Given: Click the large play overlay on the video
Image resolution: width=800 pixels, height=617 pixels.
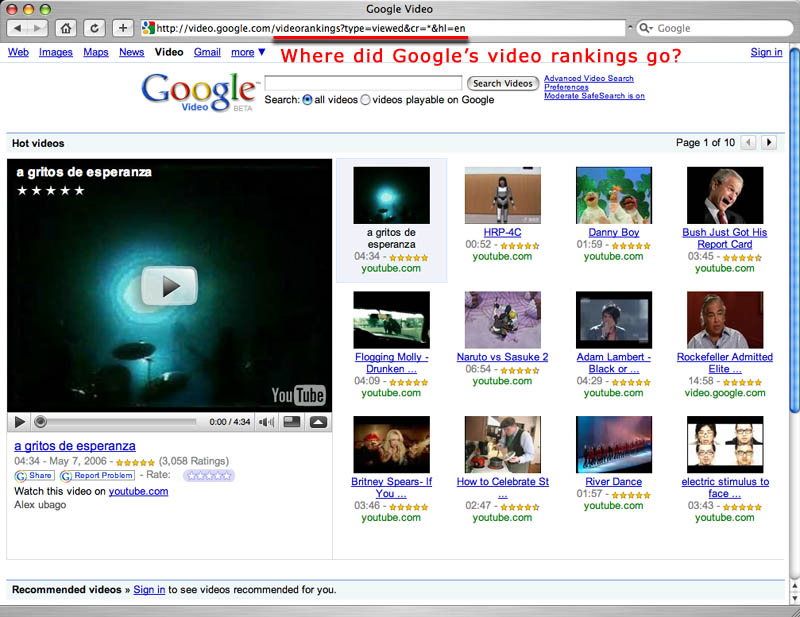Looking at the screenshot, I should tap(169, 286).
